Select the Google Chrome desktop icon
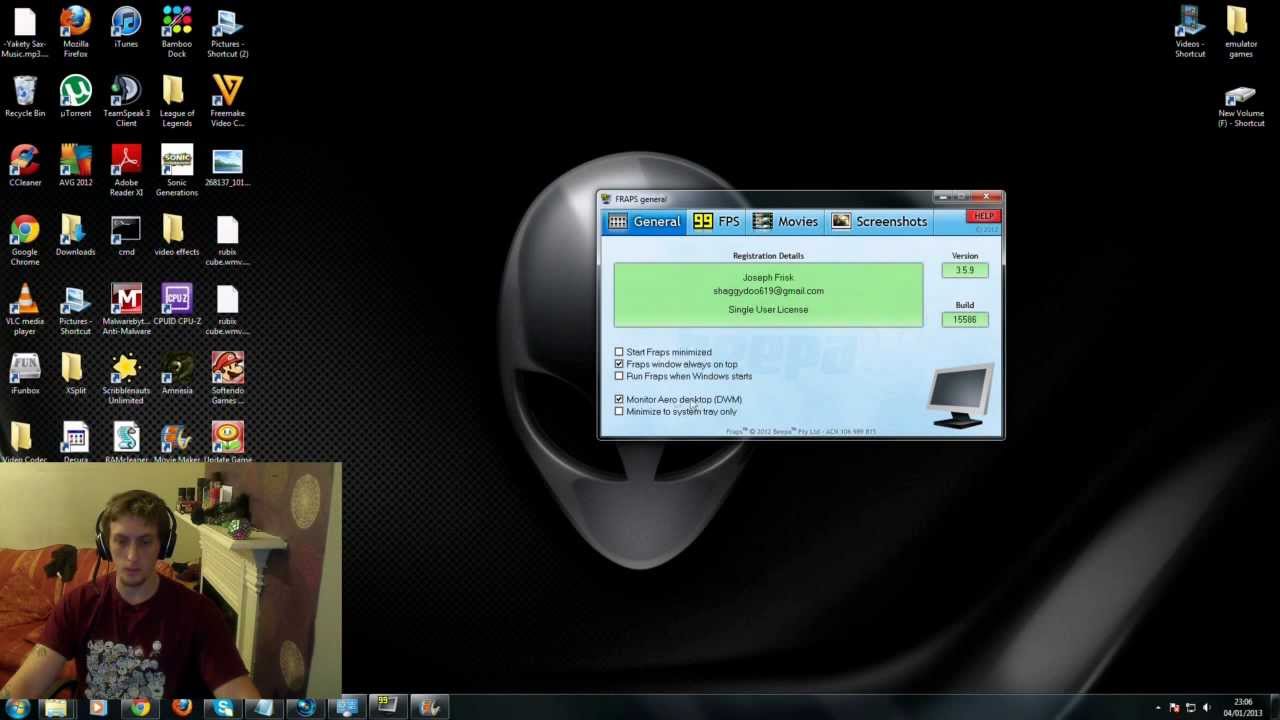Screen dimensions: 1280x720 (25, 239)
